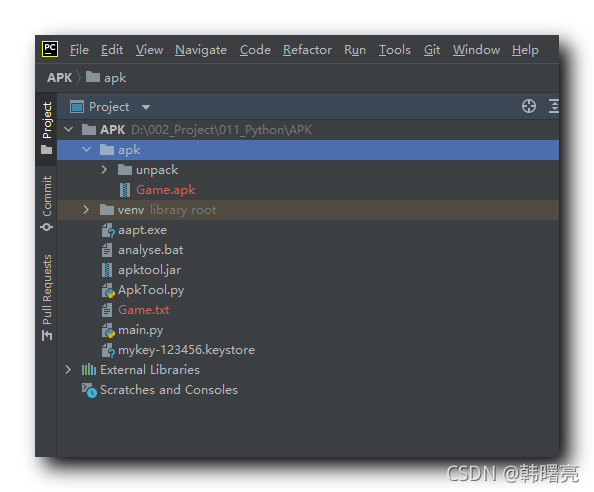The width and height of the screenshot is (594, 492).
Task: Click the ApkTool.py Python file icon
Action: point(108,291)
